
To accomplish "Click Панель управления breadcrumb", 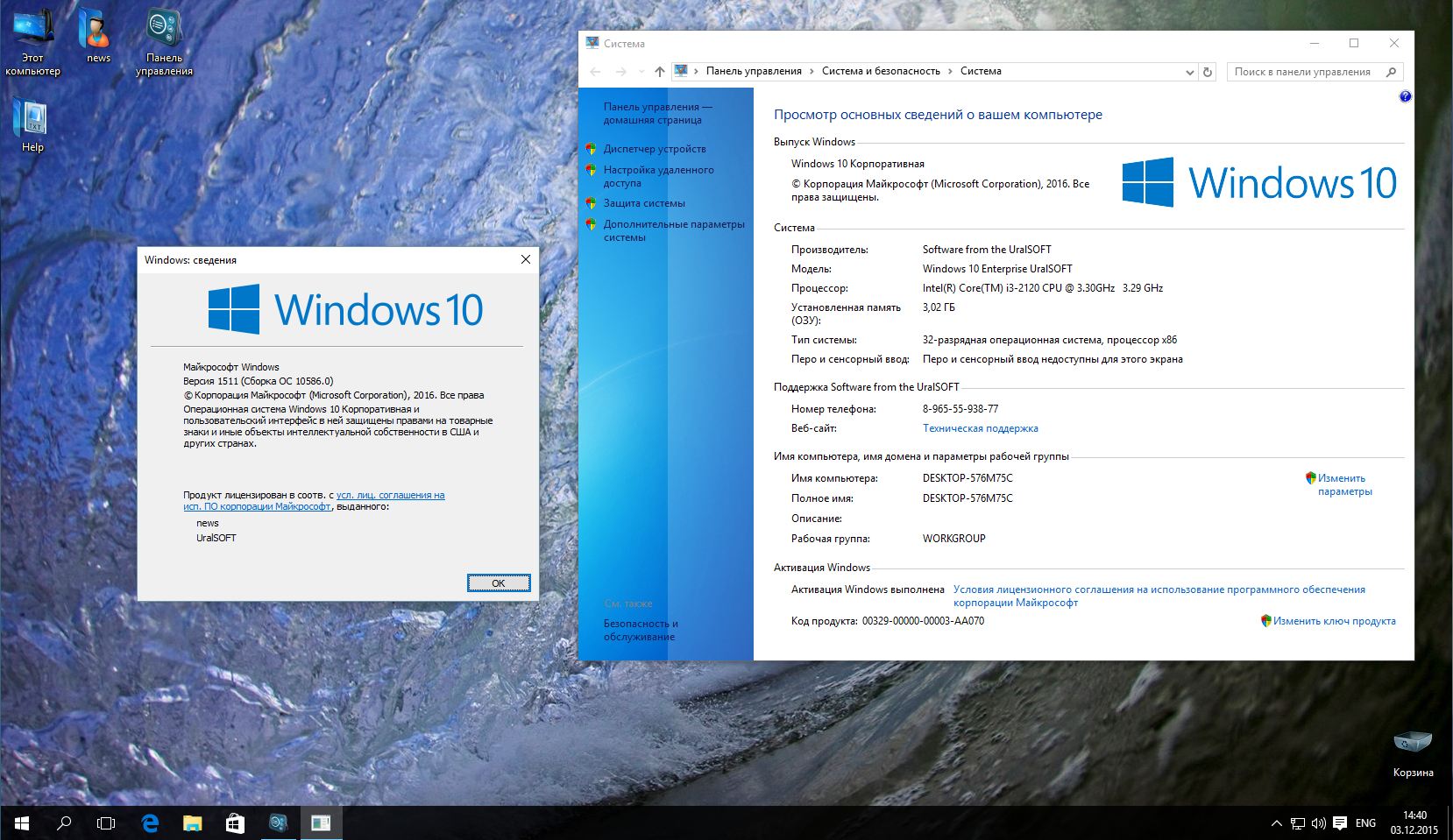I will 754,71.
